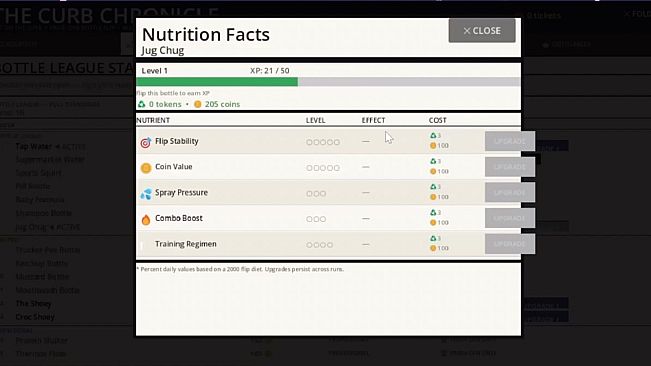Click the Spray Pressure water droplets icon
This screenshot has width=651, height=366.
[146, 194]
